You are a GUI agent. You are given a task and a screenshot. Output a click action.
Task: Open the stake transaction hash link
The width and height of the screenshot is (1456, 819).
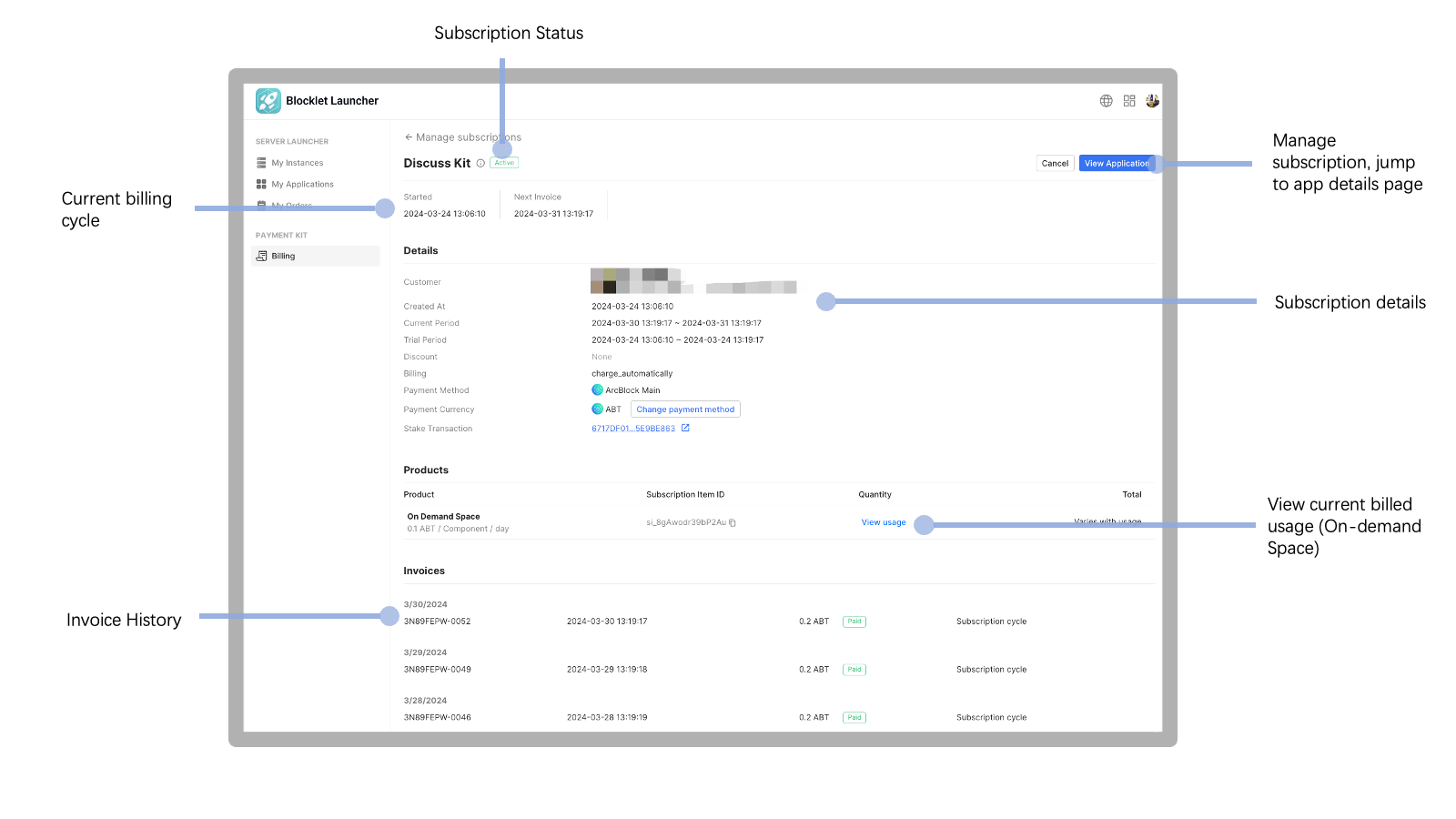tap(633, 429)
